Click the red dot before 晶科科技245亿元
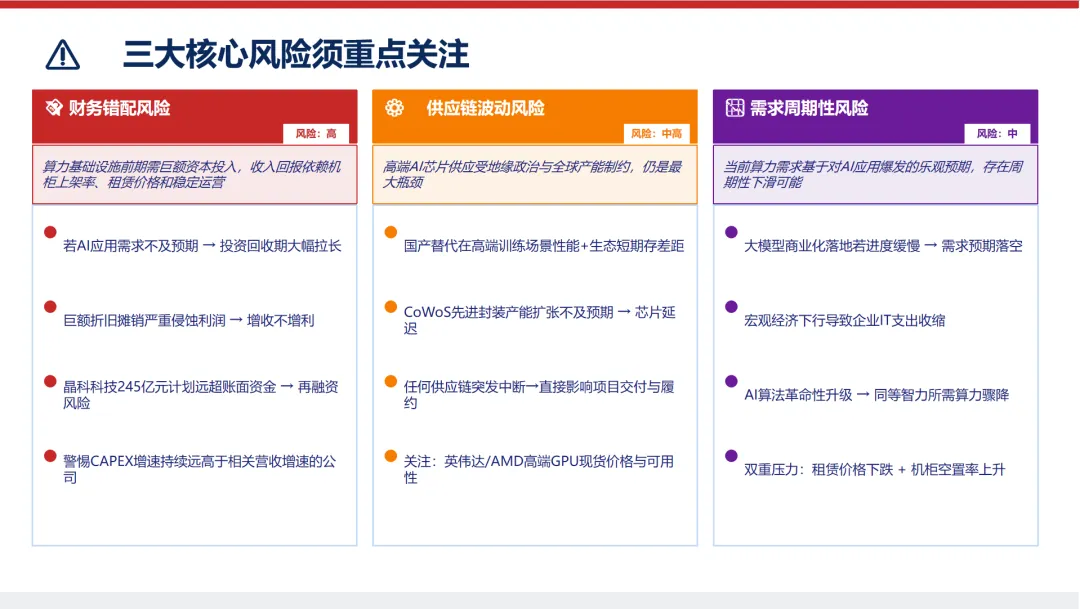Screen dimensions: 1080x609 [x=50, y=381]
